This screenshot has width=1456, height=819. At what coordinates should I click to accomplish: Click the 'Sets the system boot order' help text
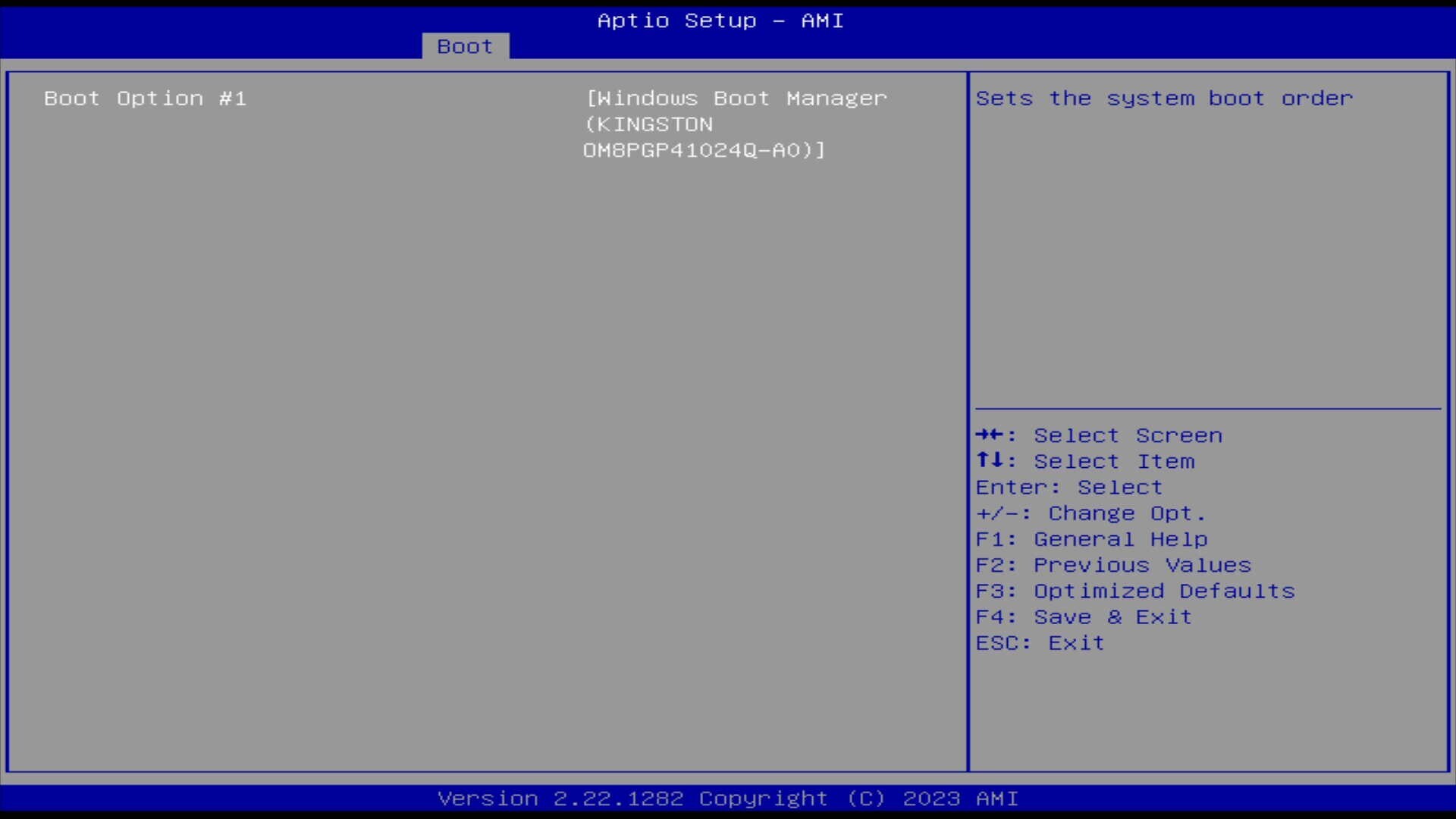pos(1164,99)
